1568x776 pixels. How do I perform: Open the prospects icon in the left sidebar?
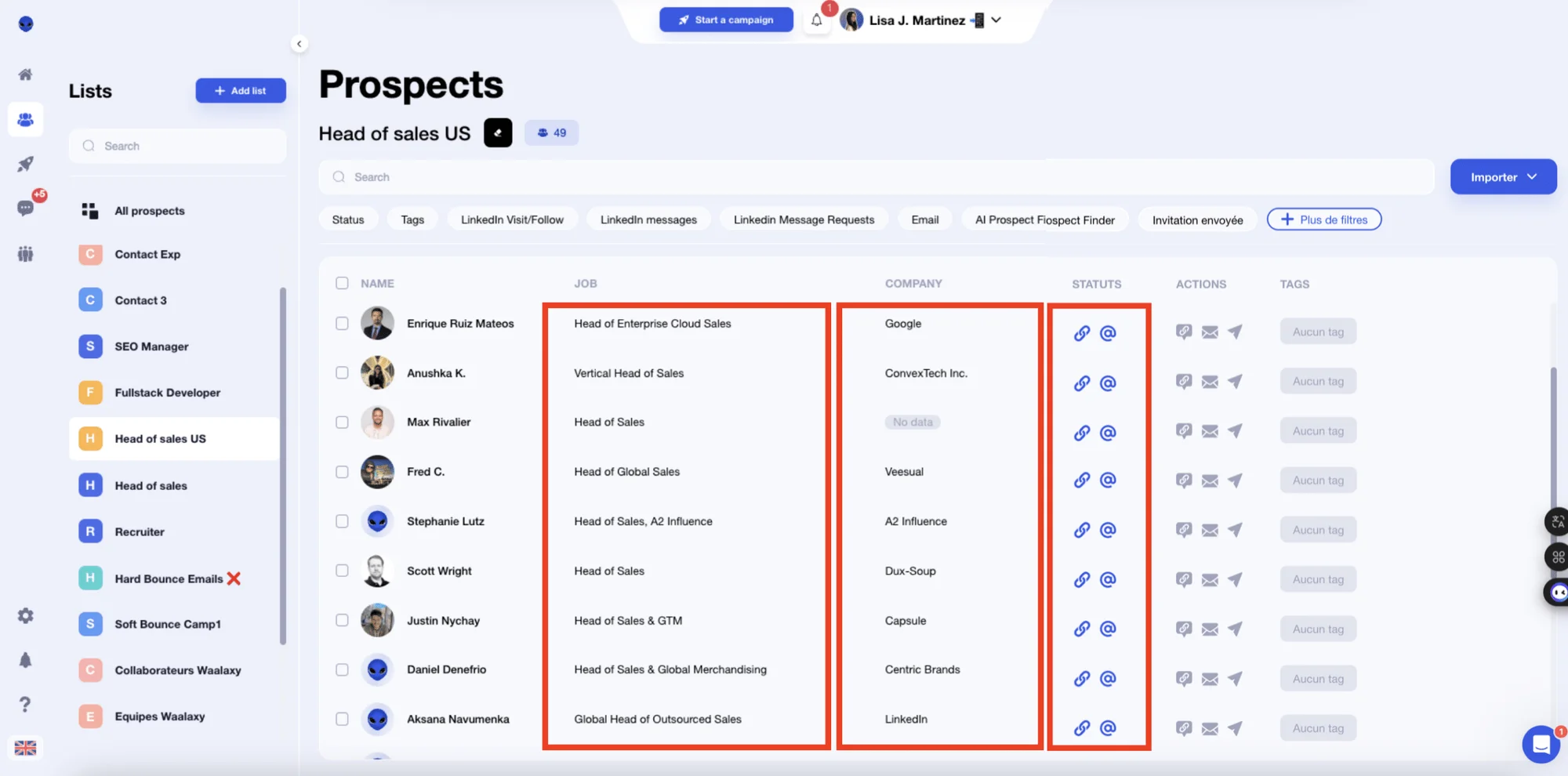point(25,119)
